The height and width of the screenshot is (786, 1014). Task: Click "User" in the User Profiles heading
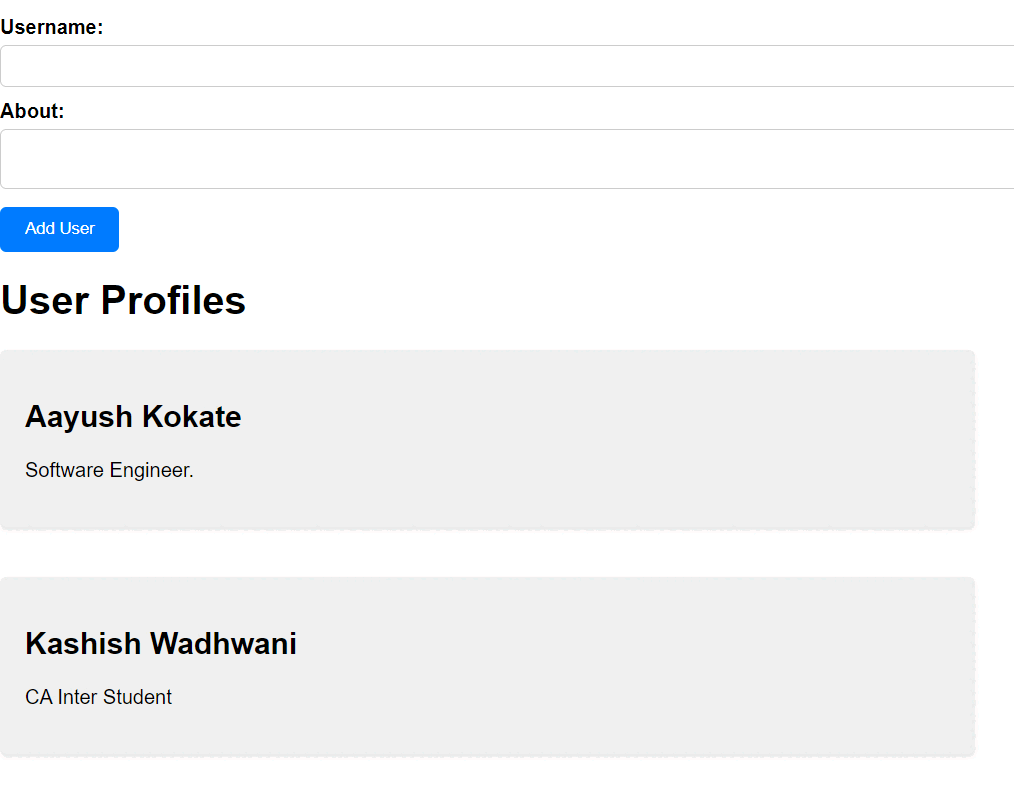click(x=45, y=300)
